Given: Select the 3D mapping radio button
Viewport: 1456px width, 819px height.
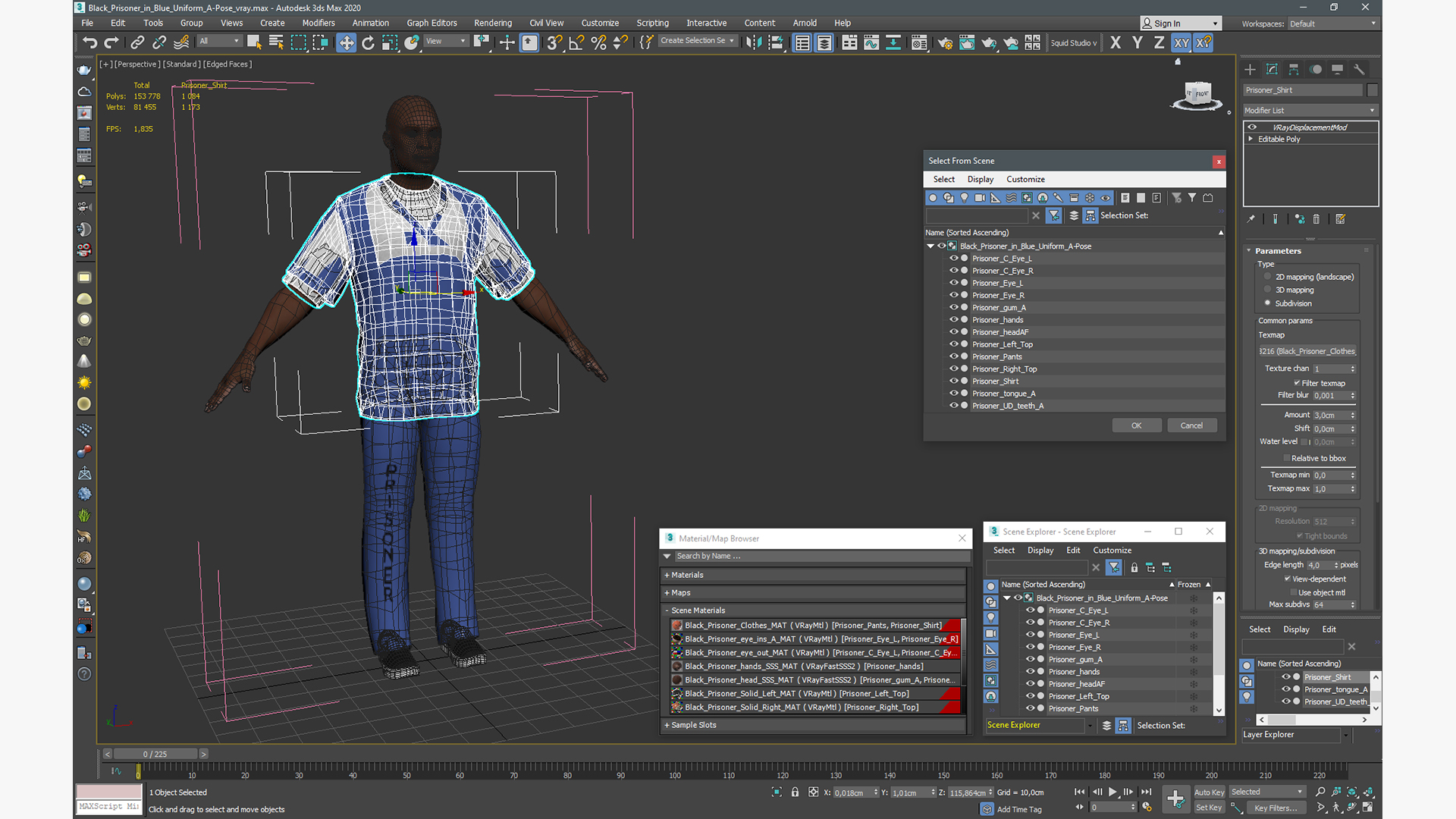Looking at the screenshot, I should tap(1267, 290).
